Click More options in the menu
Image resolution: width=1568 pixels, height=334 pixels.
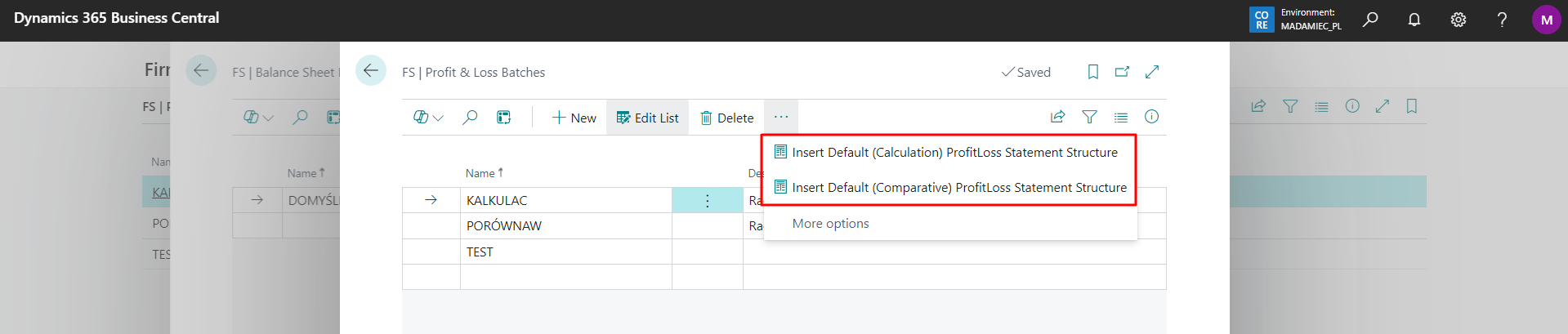click(830, 224)
